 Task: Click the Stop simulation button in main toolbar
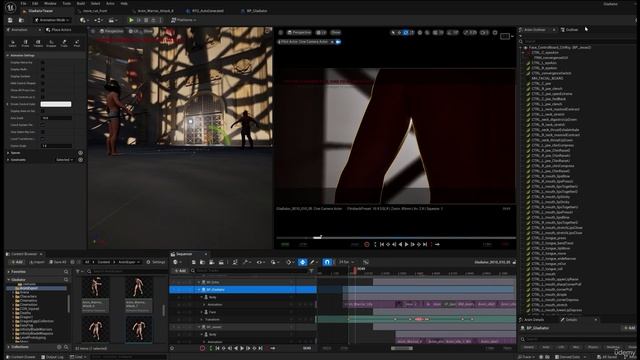[146, 20]
